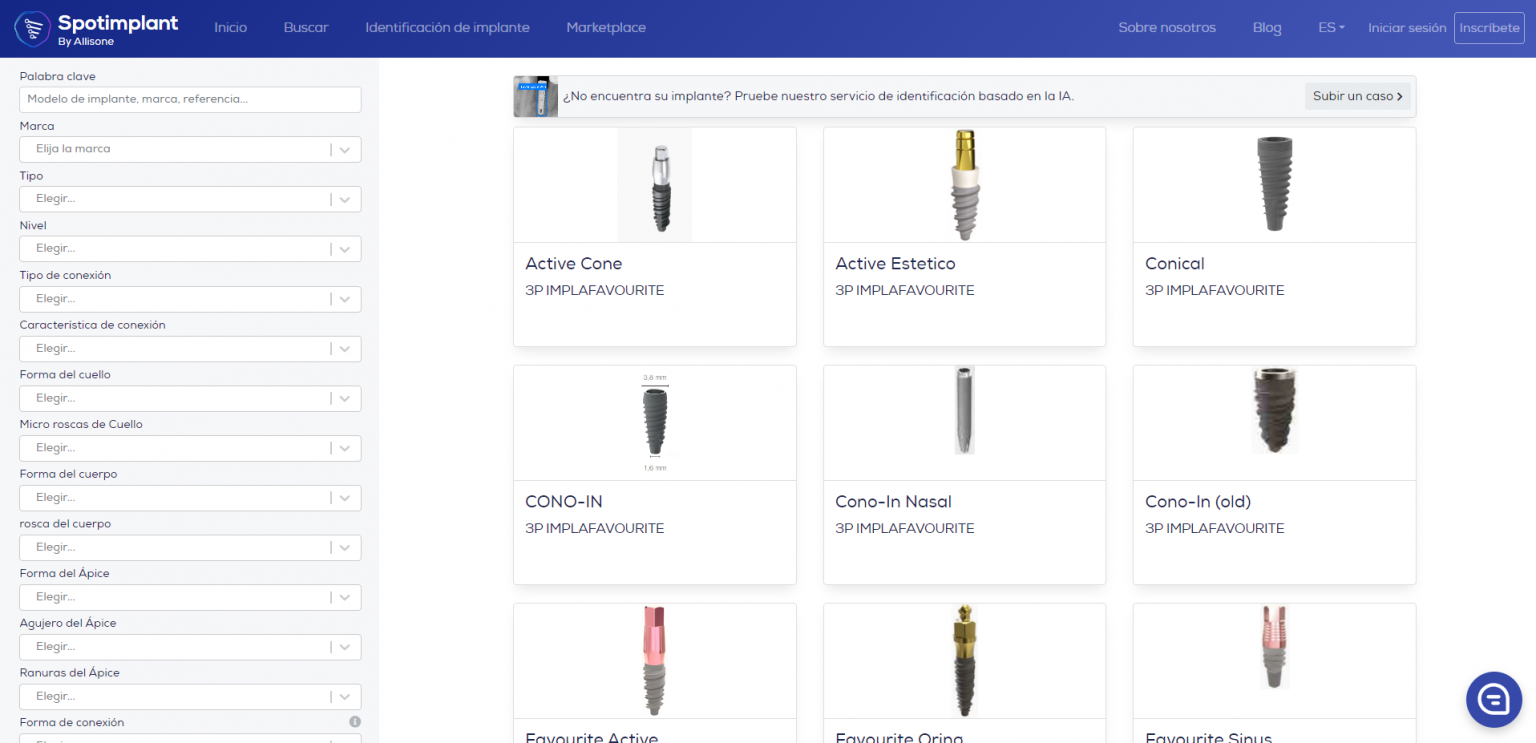Image resolution: width=1536 pixels, height=743 pixels.
Task: Open the CONO-IN implant image
Action: (x=655, y=423)
